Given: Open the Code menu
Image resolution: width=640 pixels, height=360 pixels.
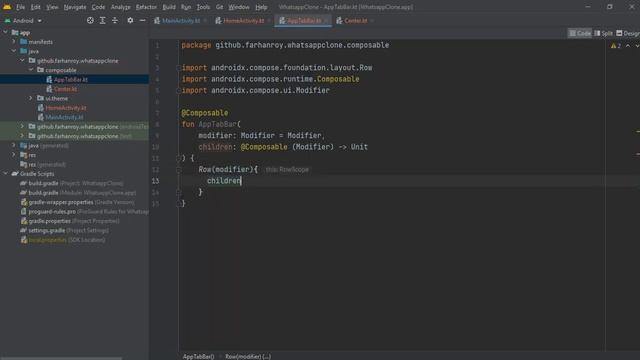Looking at the screenshot, I should (x=98, y=7).
